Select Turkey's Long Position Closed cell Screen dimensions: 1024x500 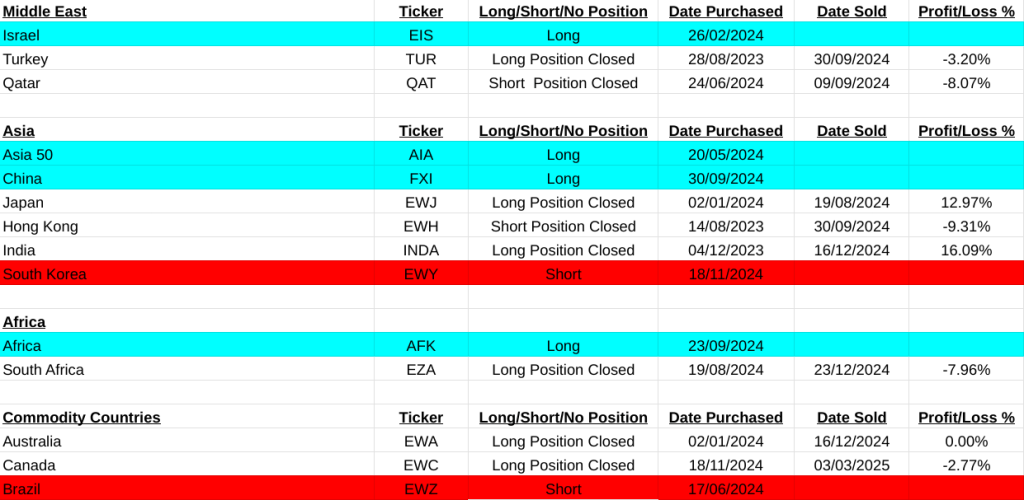click(563, 59)
